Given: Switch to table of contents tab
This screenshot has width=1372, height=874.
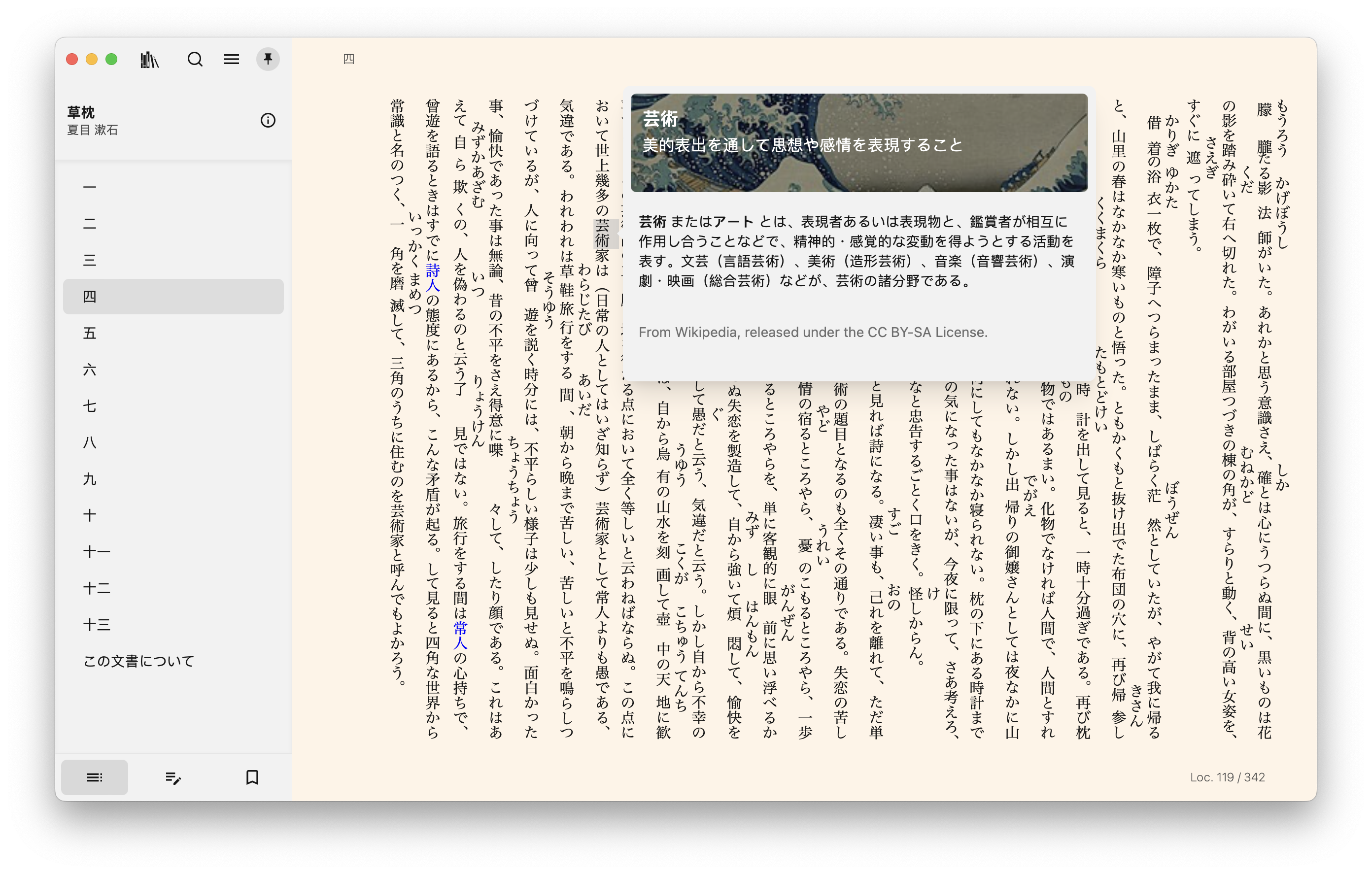Looking at the screenshot, I should (x=95, y=777).
